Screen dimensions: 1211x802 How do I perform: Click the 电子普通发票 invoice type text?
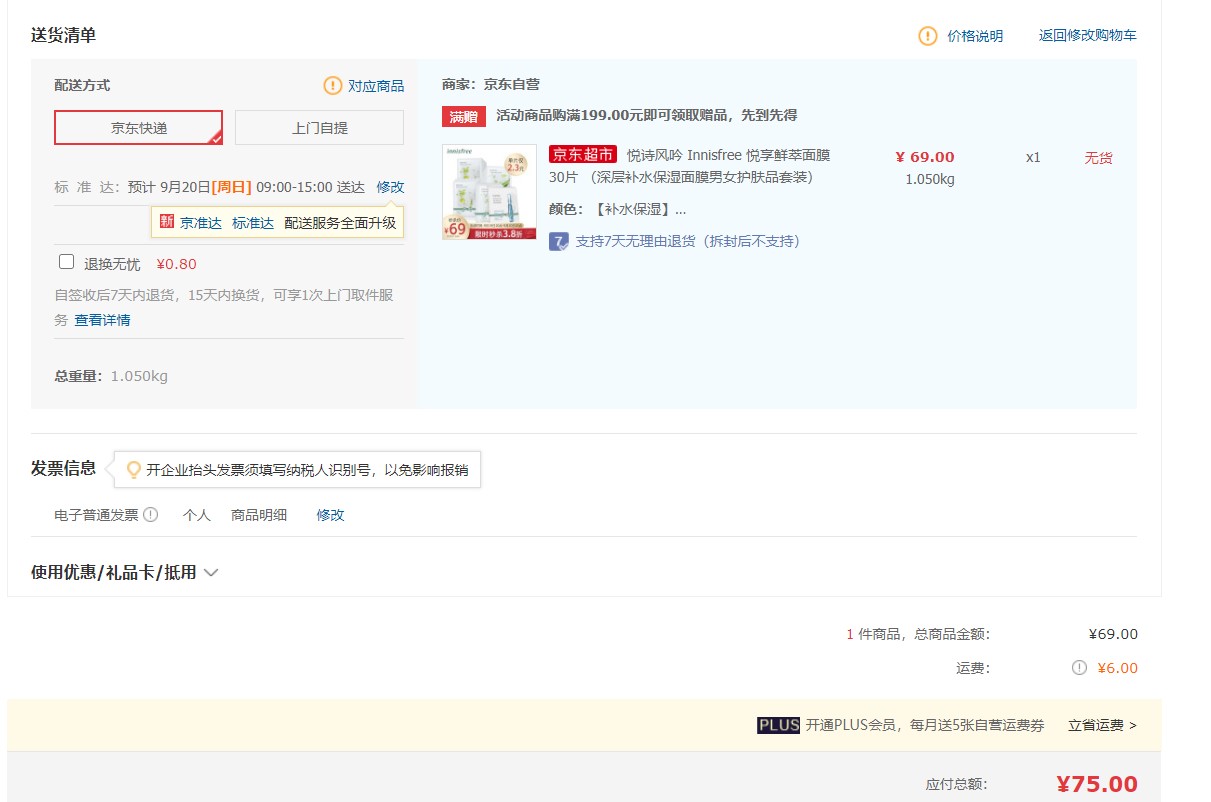point(96,515)
